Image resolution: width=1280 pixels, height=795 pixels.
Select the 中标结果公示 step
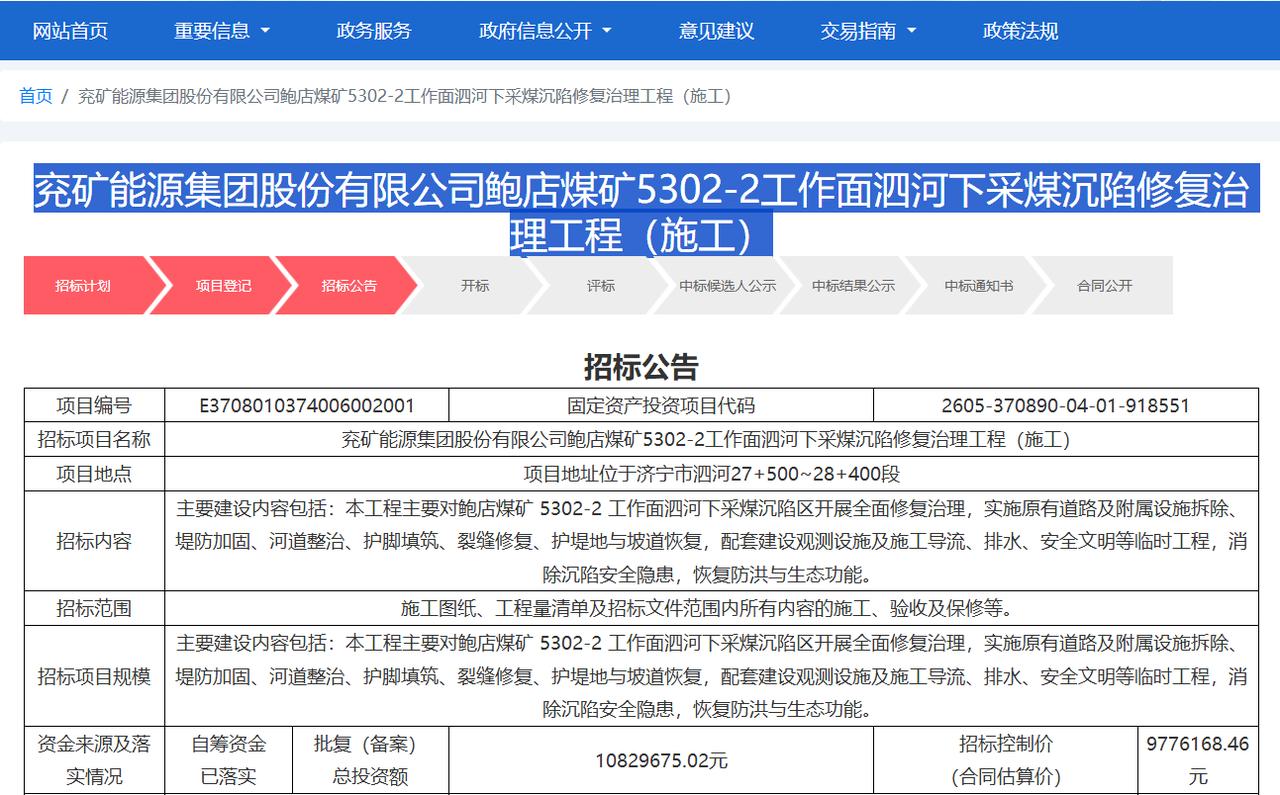click(x=853, y=286)
